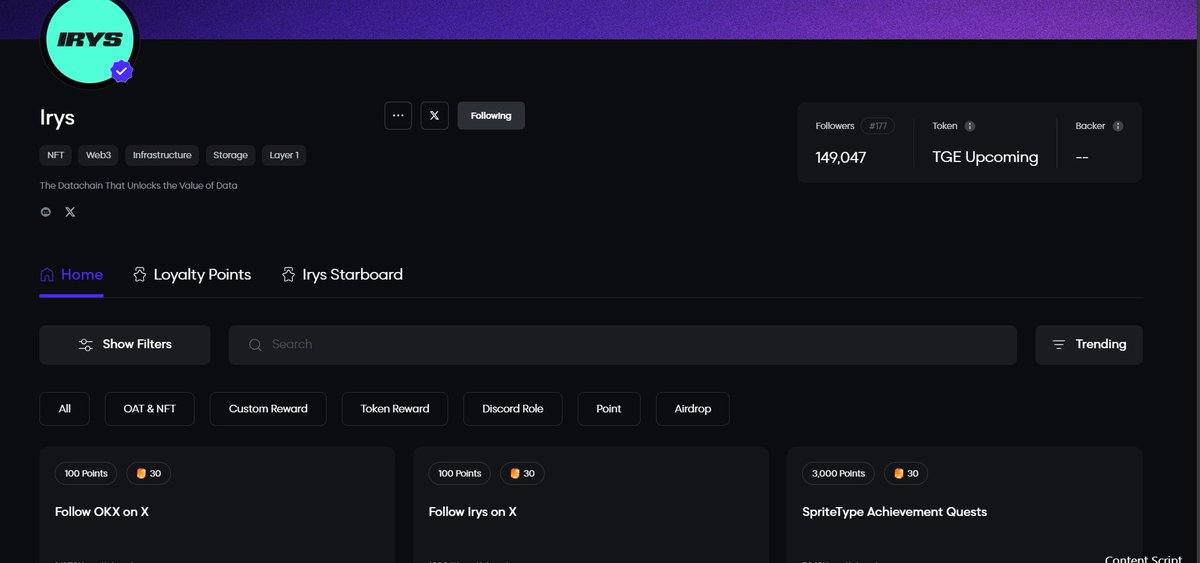Click the 30 gem badge on SpriteType card
This screenshot has width=1200, height=563.
[906, 473]
